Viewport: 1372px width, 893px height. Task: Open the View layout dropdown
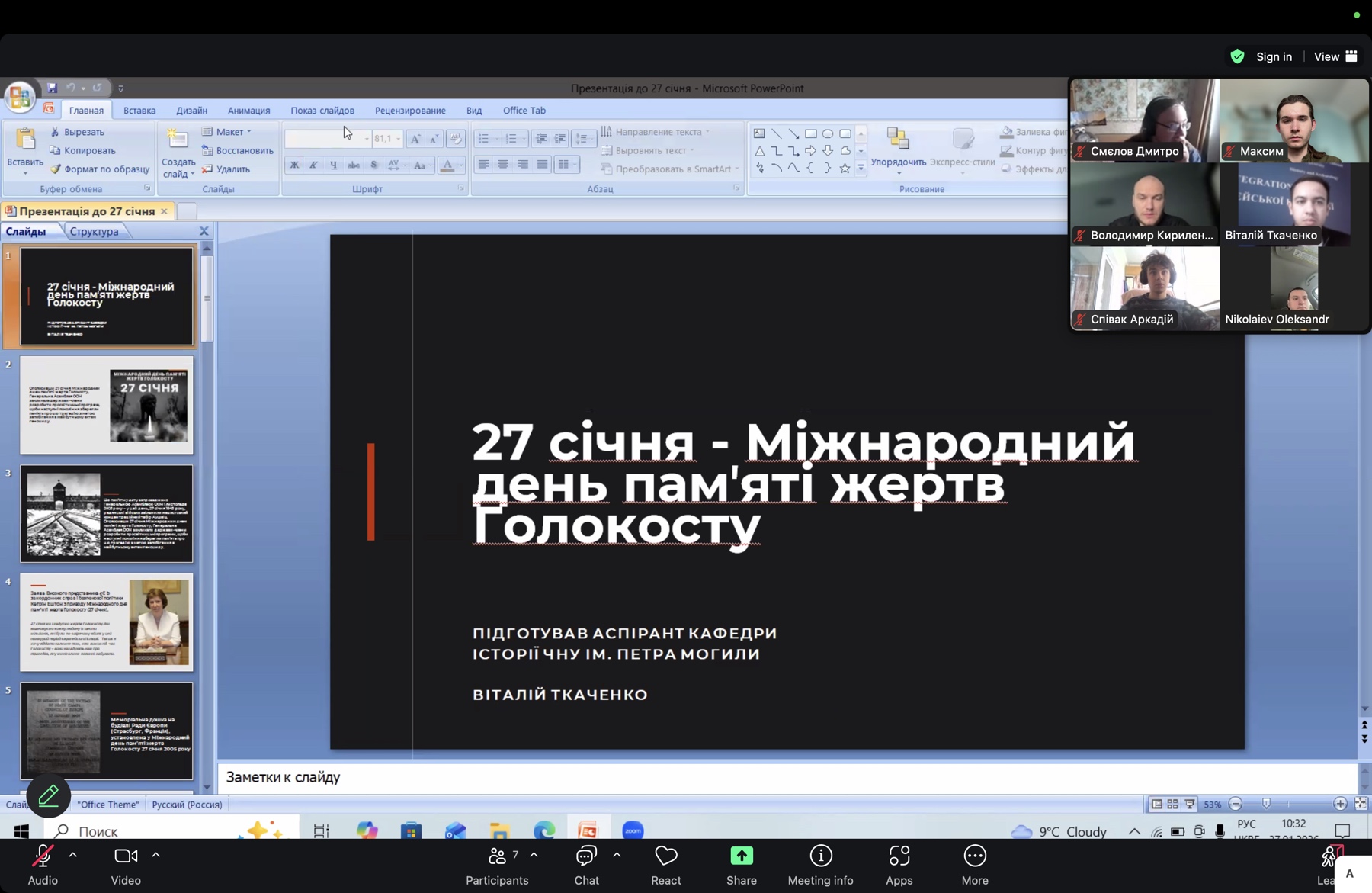point(1335,56)
